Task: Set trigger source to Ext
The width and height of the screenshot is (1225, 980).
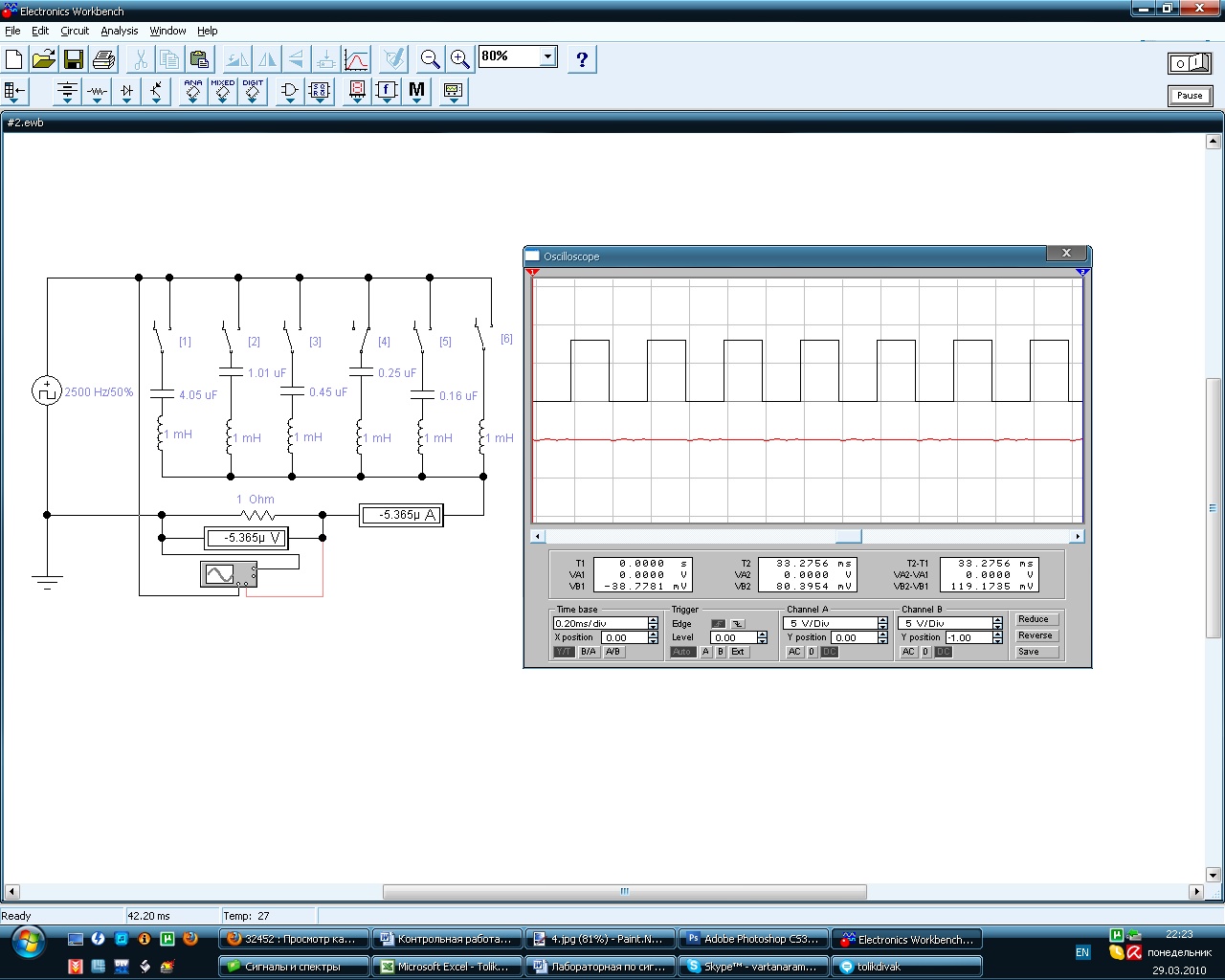Action: tap(738, 652)
